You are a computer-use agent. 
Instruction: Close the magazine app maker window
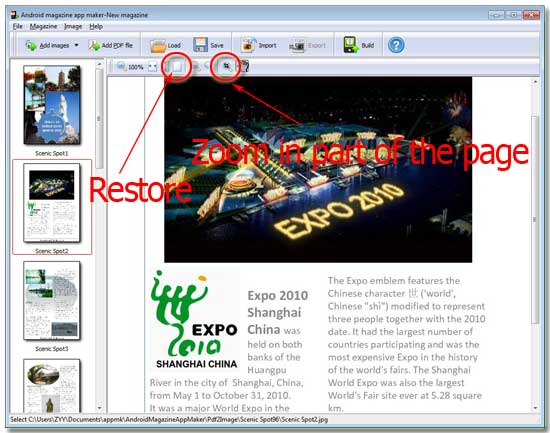[531, 14]
